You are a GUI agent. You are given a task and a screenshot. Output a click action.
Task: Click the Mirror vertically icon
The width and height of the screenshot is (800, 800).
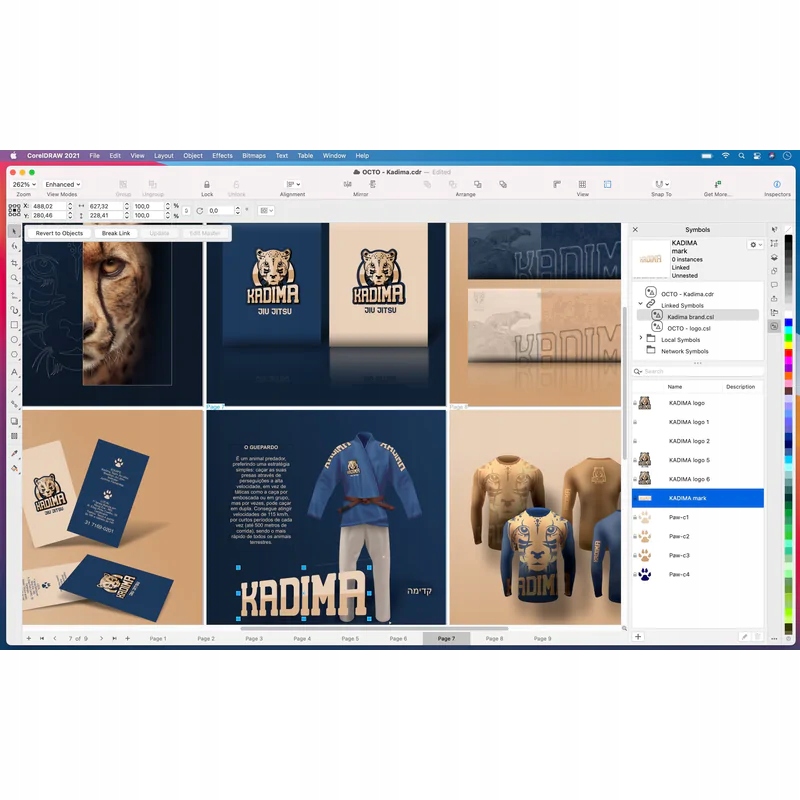coord(372,184)
